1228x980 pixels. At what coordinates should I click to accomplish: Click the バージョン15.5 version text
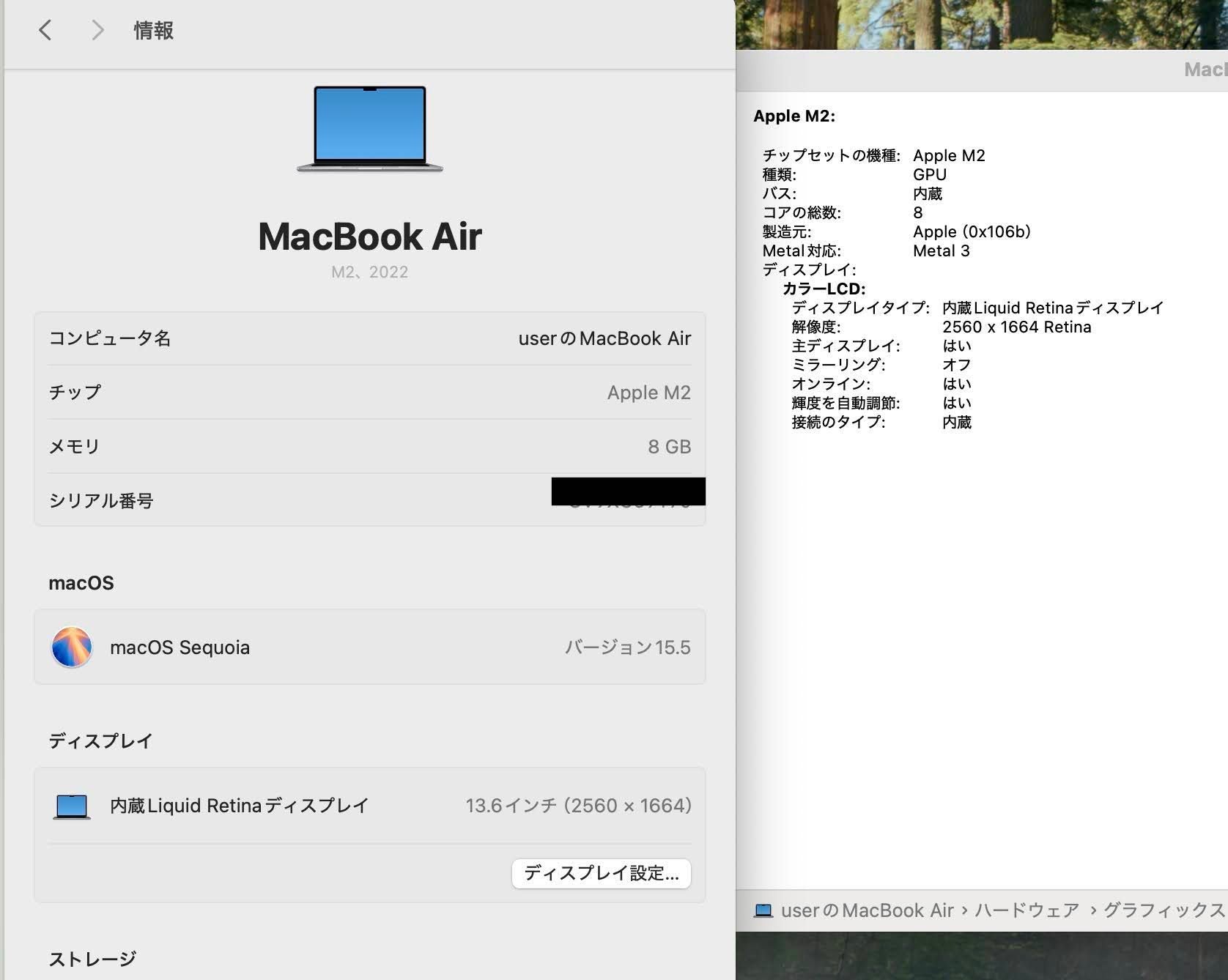pyautogui.click(x=627, y=647)
